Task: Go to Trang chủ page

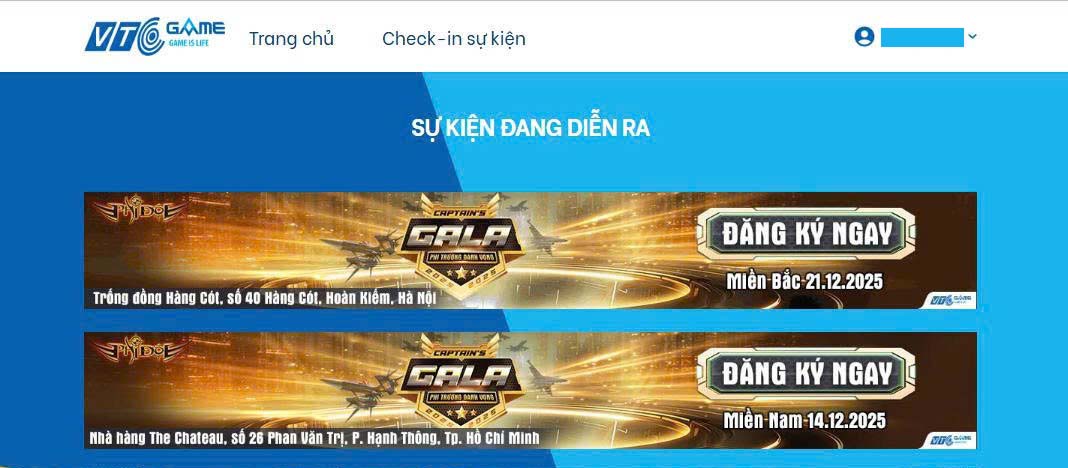Action: (x=292, y=39)
